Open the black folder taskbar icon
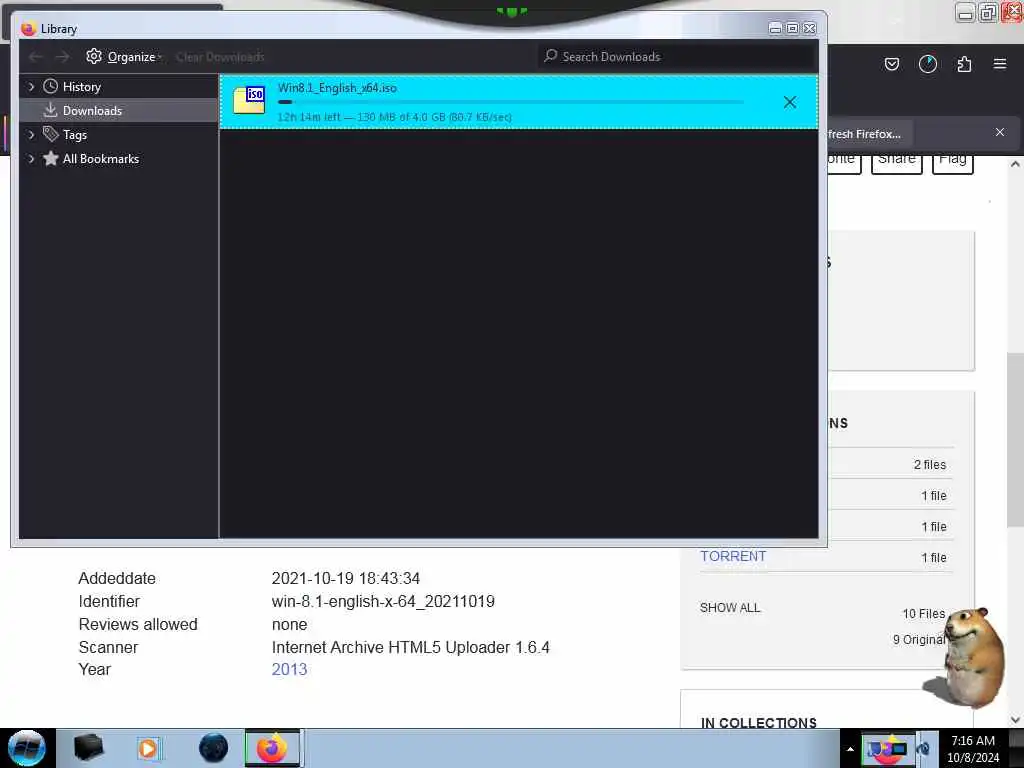Screen dimensions: 1024x768 click(88, 748)
